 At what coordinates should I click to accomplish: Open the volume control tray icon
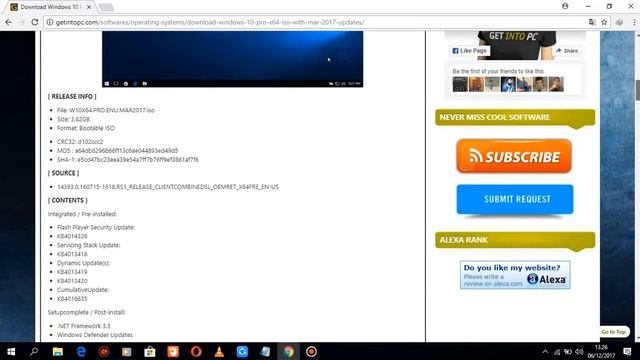pos(579,351)
